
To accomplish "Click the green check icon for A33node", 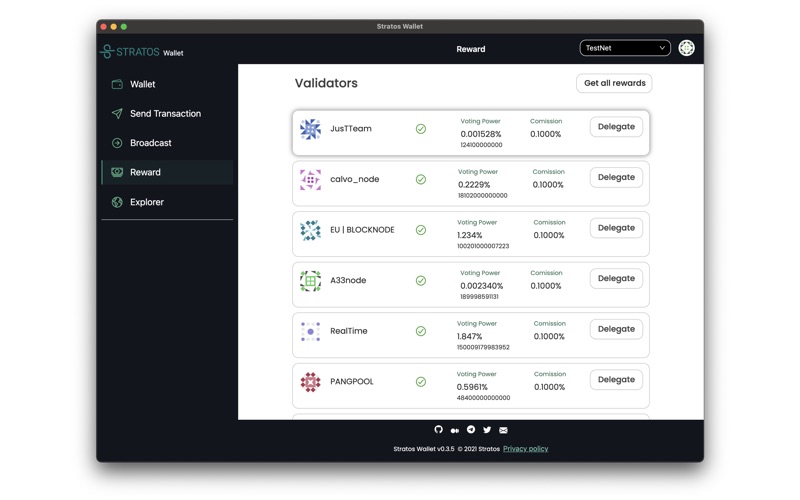I will (420, 281).
